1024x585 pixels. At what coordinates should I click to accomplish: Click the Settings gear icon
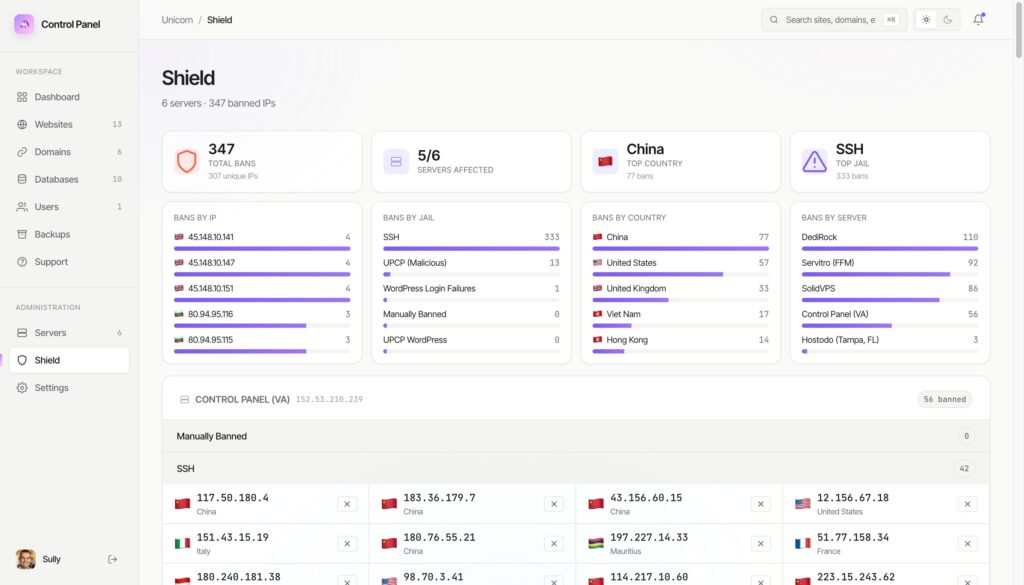[x=22, y=388]
